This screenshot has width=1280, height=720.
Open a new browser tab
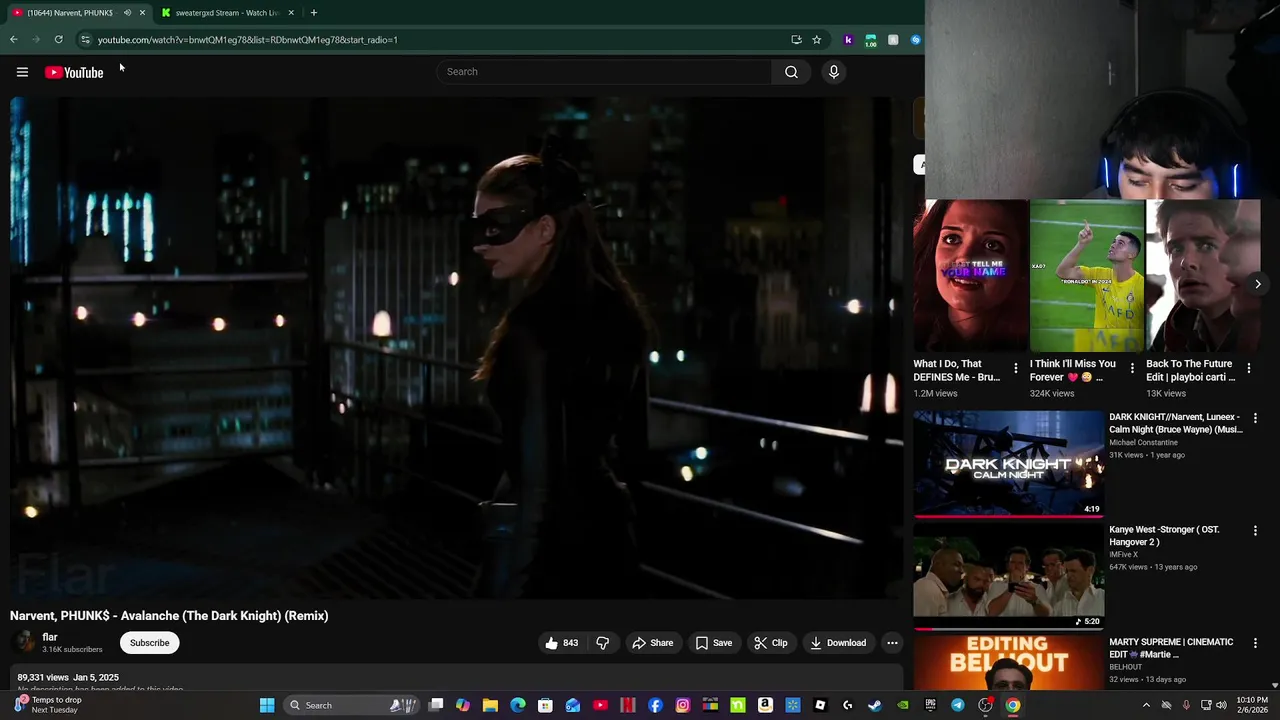314,13
